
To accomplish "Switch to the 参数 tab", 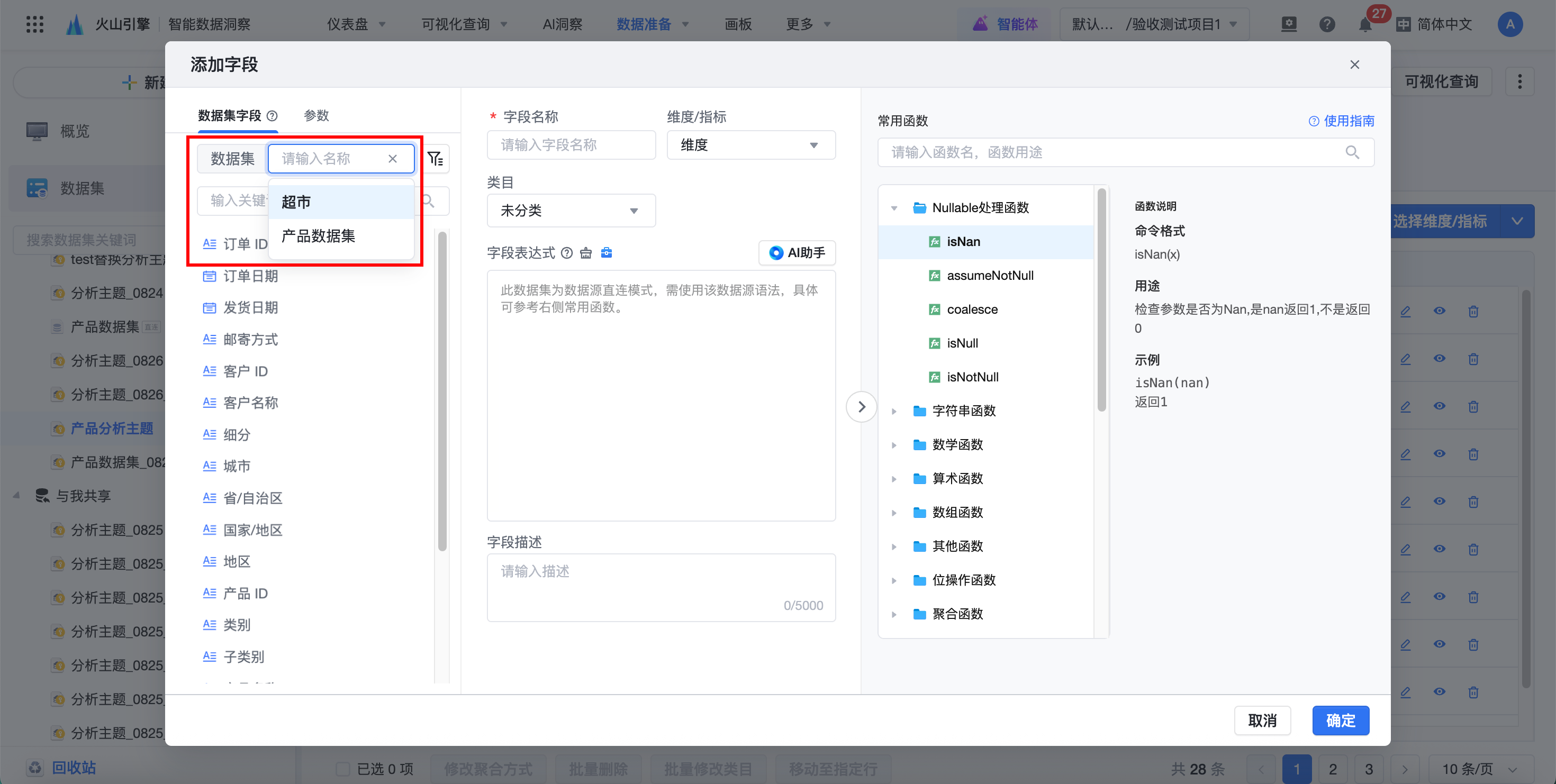I will 316,115.
